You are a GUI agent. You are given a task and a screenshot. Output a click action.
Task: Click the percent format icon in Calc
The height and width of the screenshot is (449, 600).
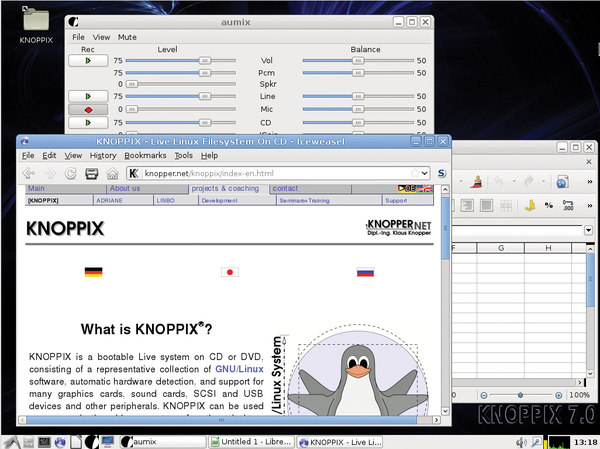[549, 206]
